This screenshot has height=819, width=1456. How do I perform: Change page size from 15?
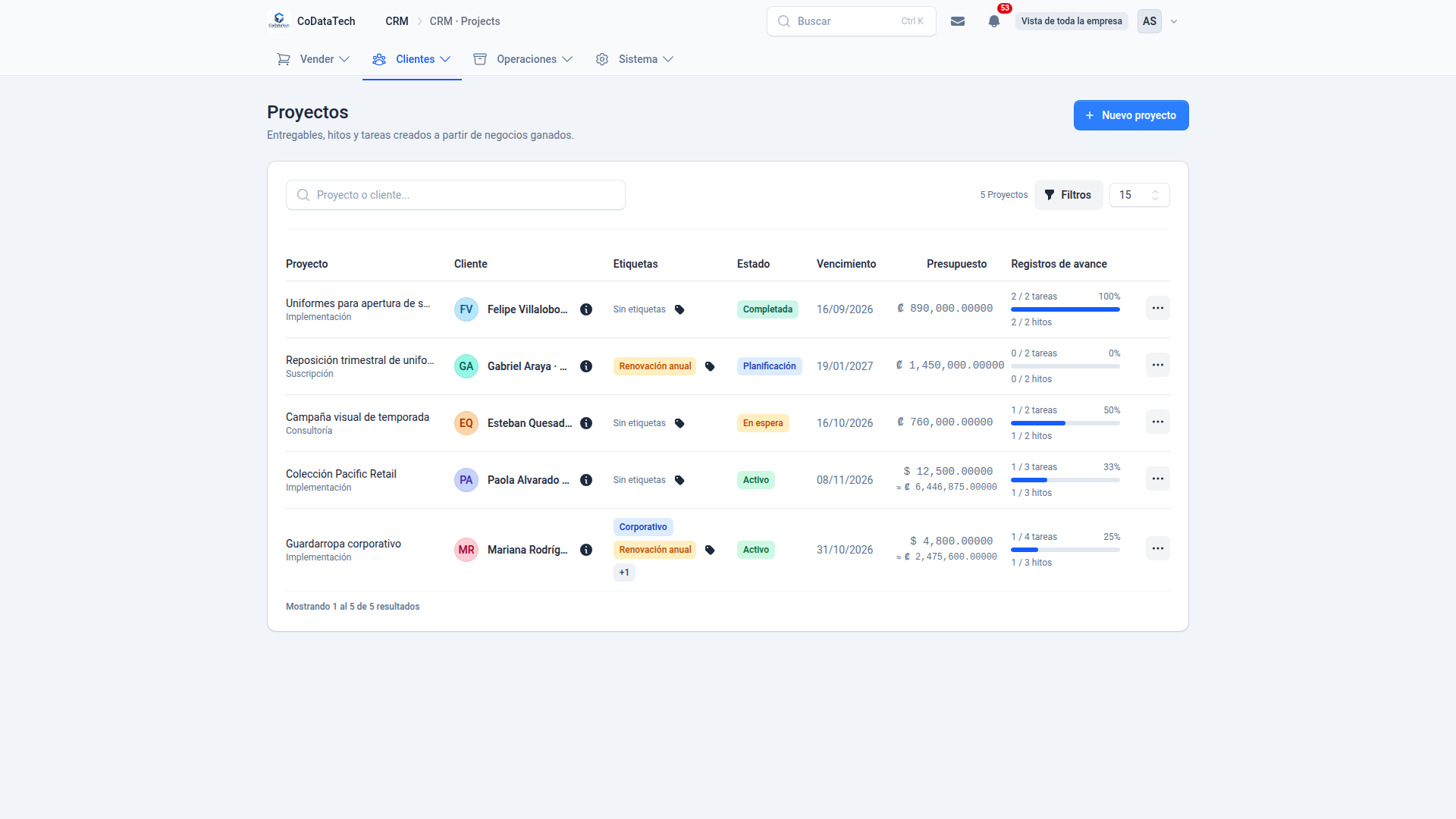click(x=1139, y=195)
